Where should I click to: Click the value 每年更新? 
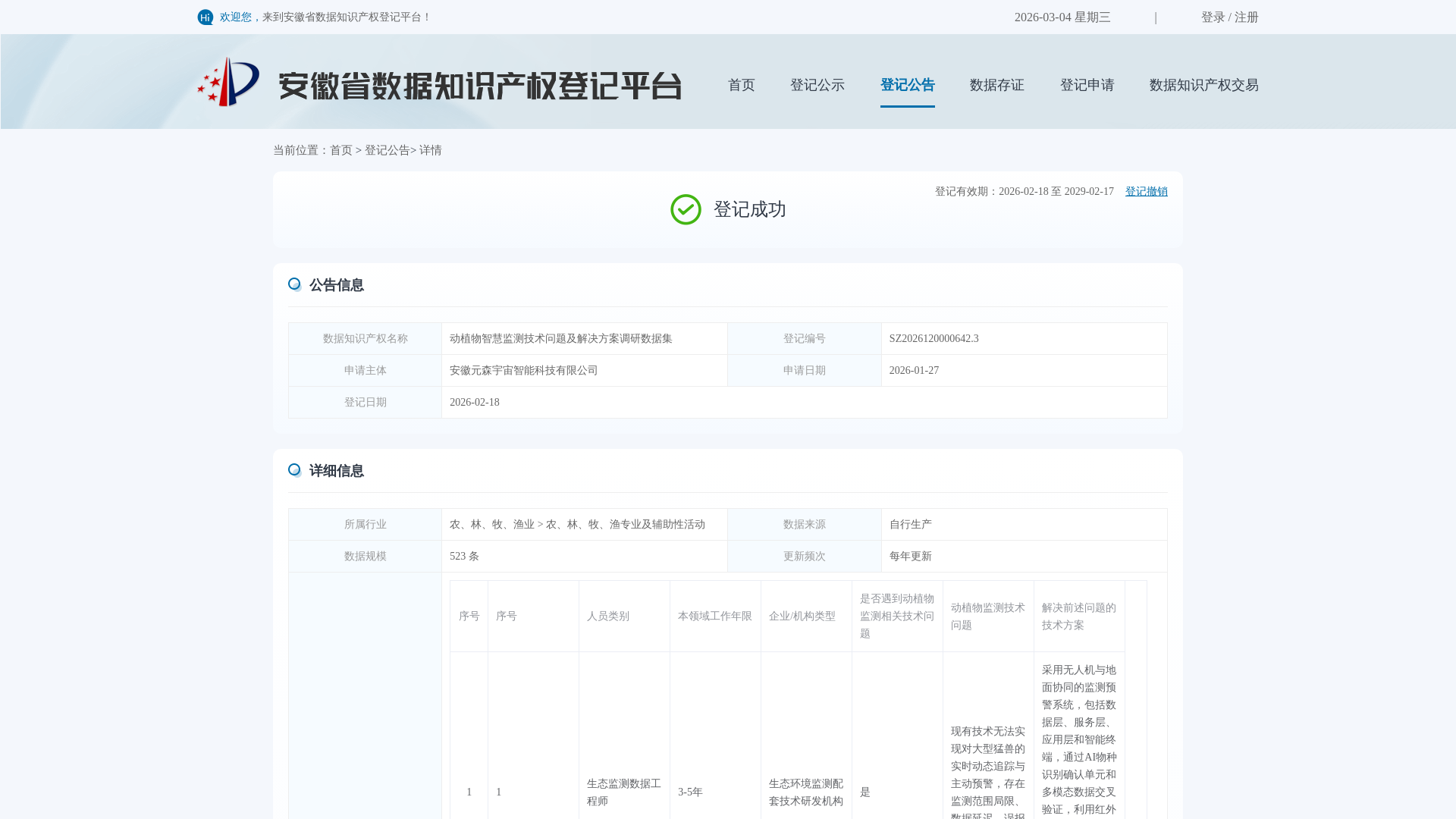[x=911, y=557]
